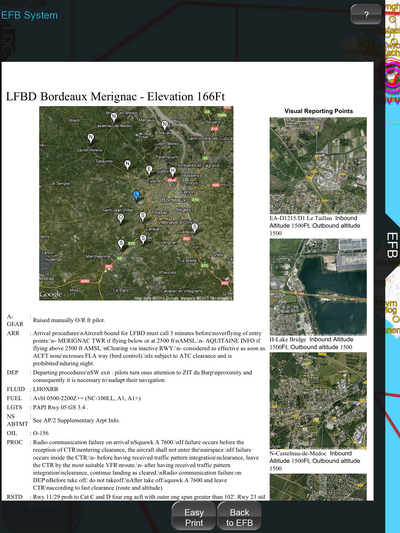Image resolution: width=400 pixels, height=533 pixels.
Task: Click the ARR arrival procedures label
Action: 13,333
